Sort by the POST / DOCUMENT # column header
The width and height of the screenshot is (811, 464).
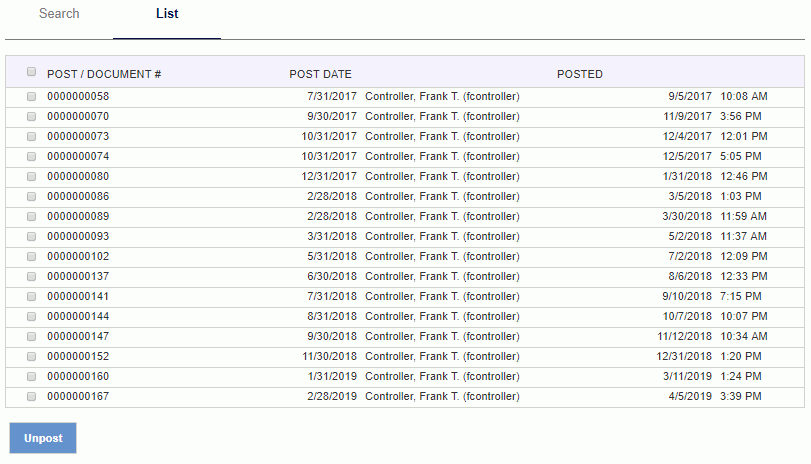(104, 74)
